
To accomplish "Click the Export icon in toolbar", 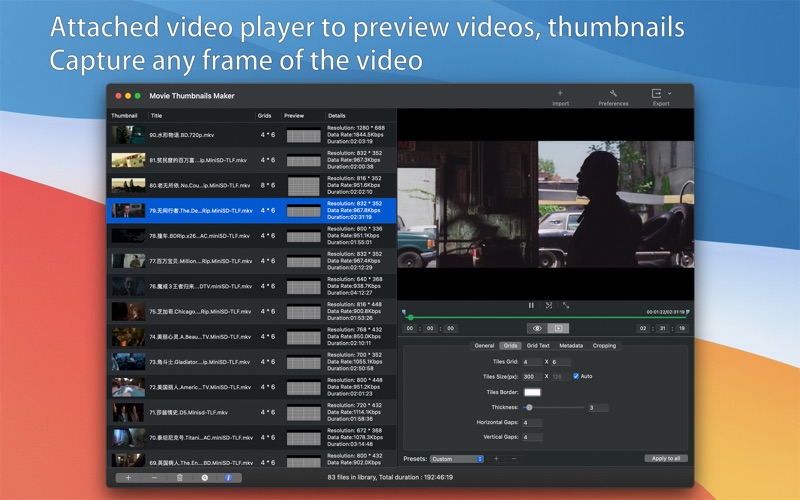I will (x=656, y=93).
